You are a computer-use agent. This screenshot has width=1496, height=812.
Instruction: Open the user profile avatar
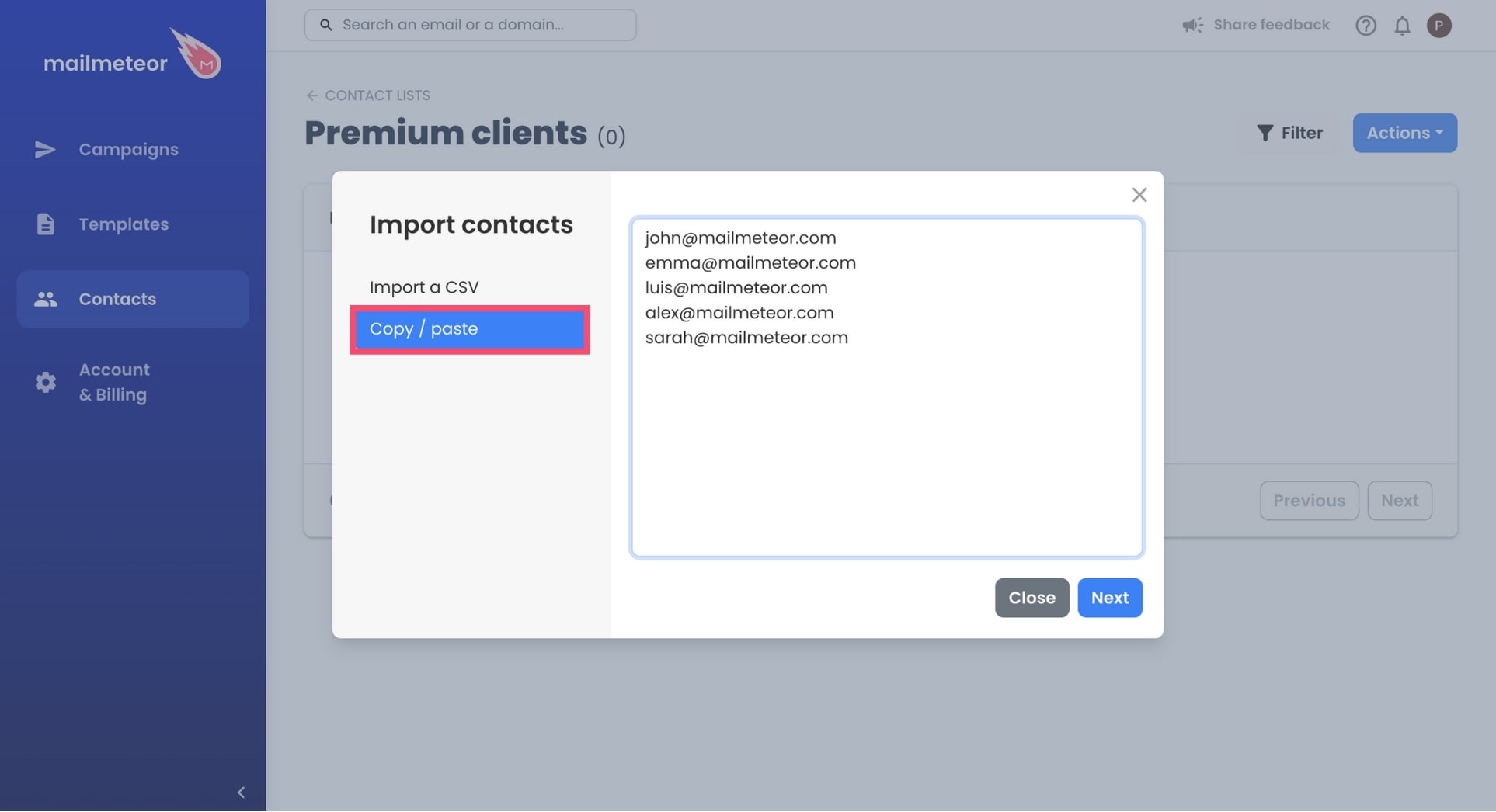[x=1439, y=26]
